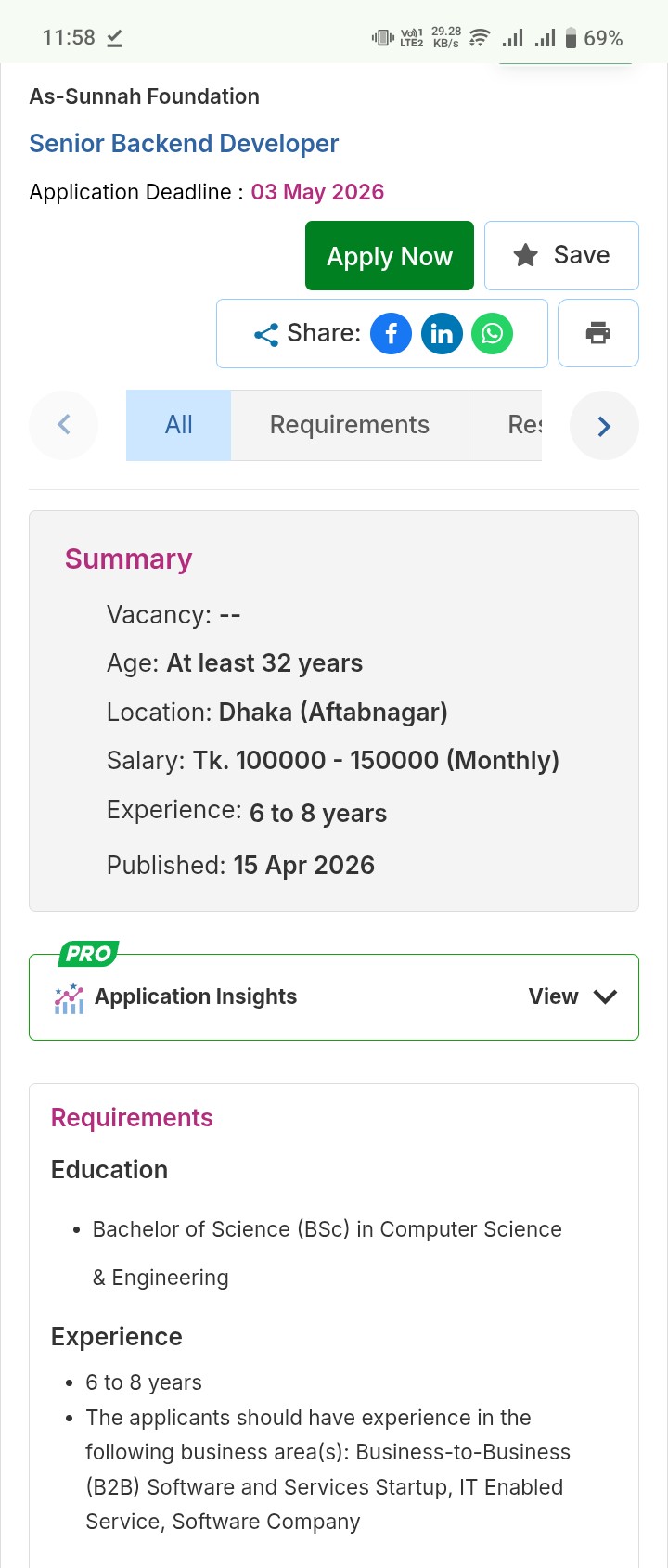The image size is (668, 1568).
Task: Tap the battery indicator icon
Action: point(572,38)
